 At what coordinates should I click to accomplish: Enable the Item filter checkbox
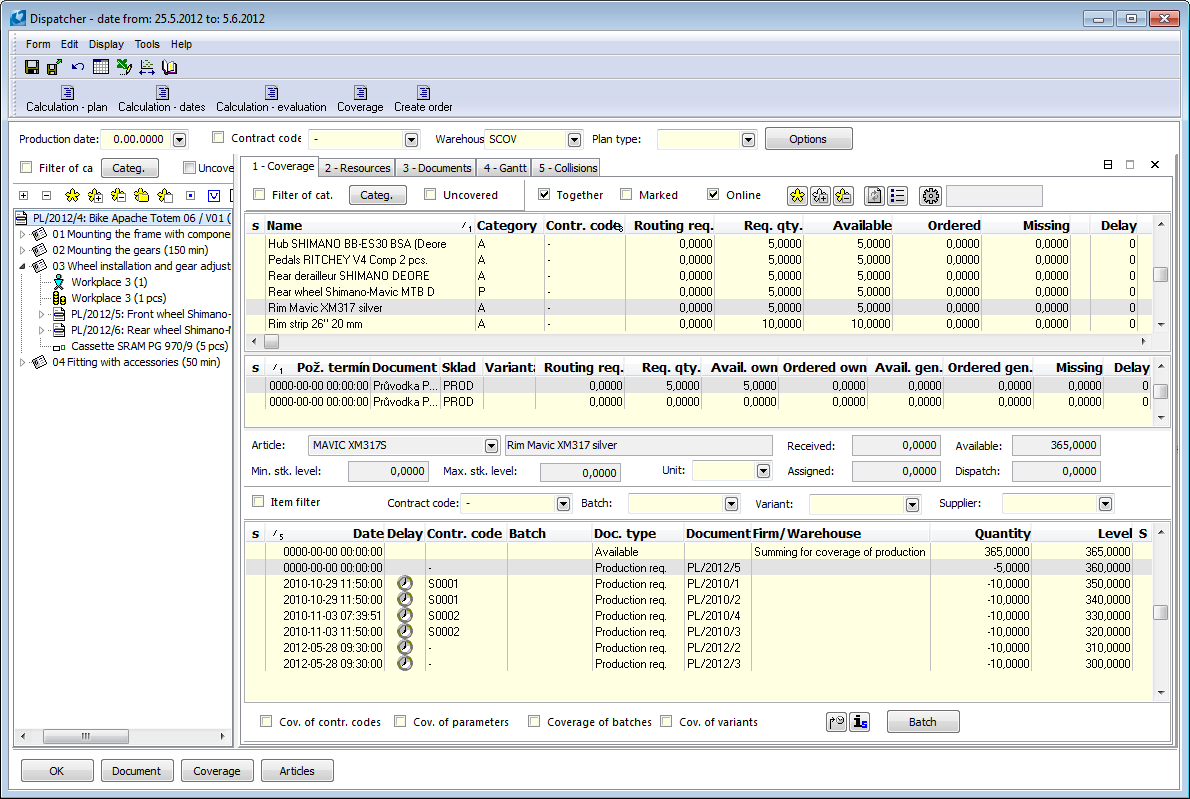click(x=258, y=502)
